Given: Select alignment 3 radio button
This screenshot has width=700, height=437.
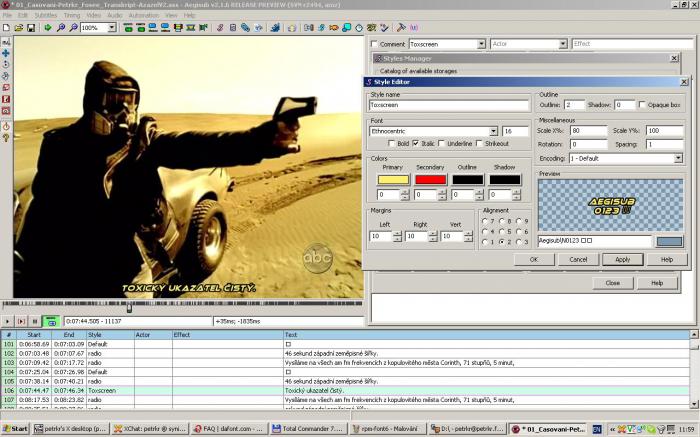Looking at the screenshot, I should point(519,242).
